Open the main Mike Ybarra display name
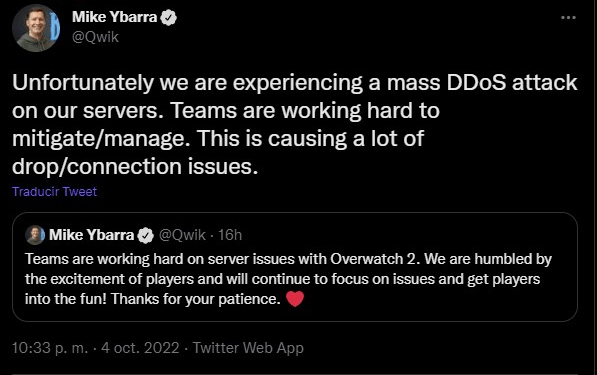597x375 pixels. [x=115, y=17]
